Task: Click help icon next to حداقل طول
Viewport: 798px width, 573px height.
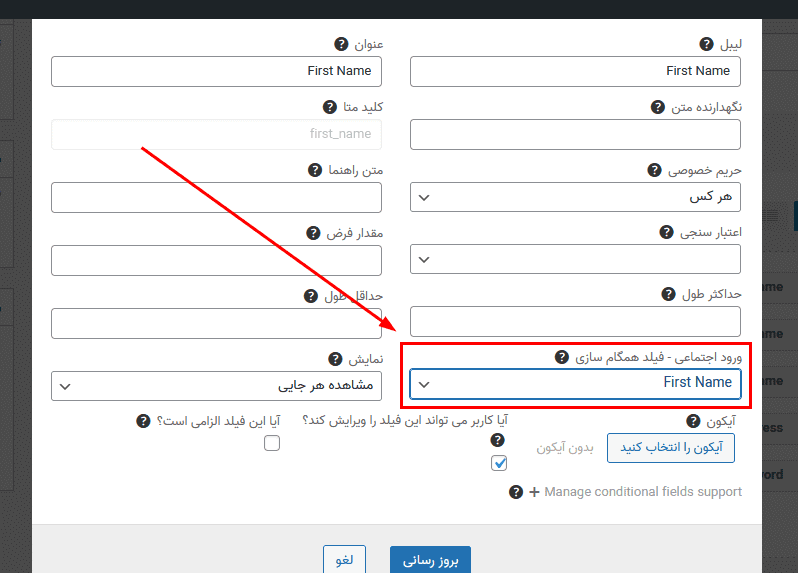Action: pos(310,296)
